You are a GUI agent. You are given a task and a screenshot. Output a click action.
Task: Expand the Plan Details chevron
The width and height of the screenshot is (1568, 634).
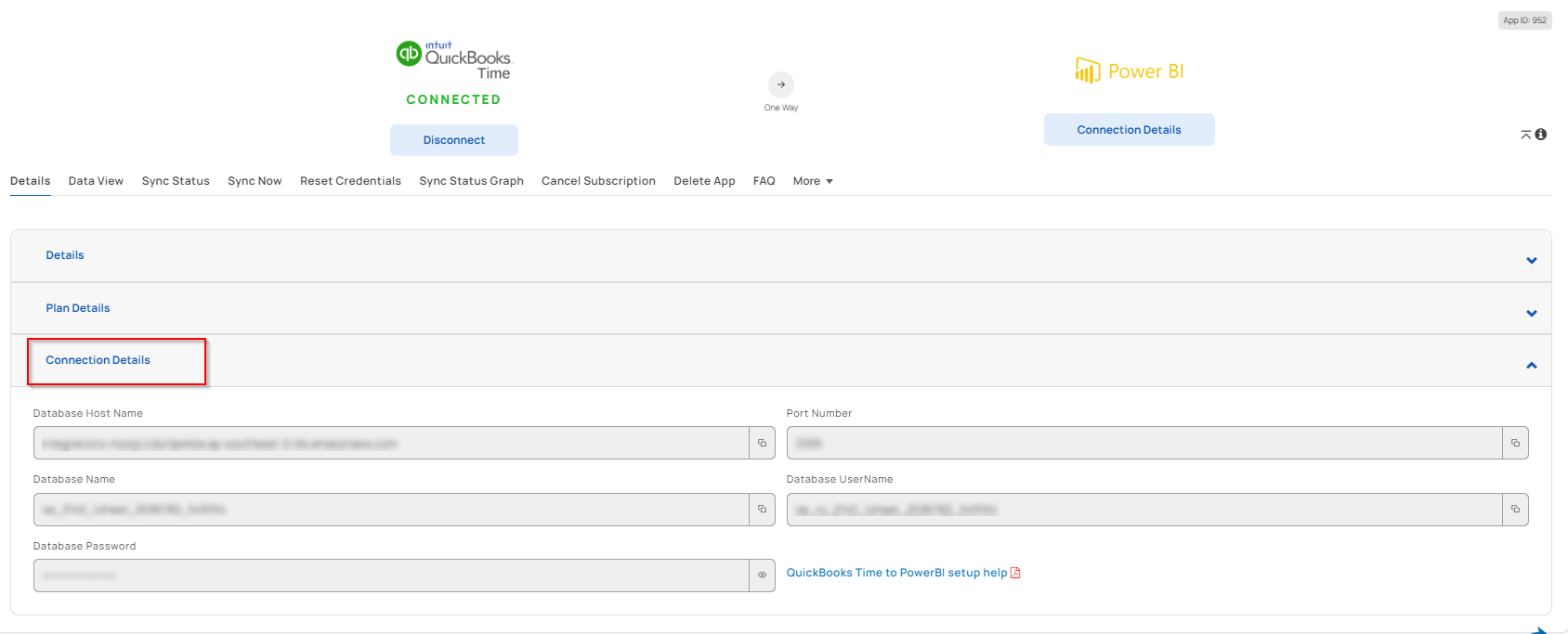pyautogui.click(x=1532, y=314)
